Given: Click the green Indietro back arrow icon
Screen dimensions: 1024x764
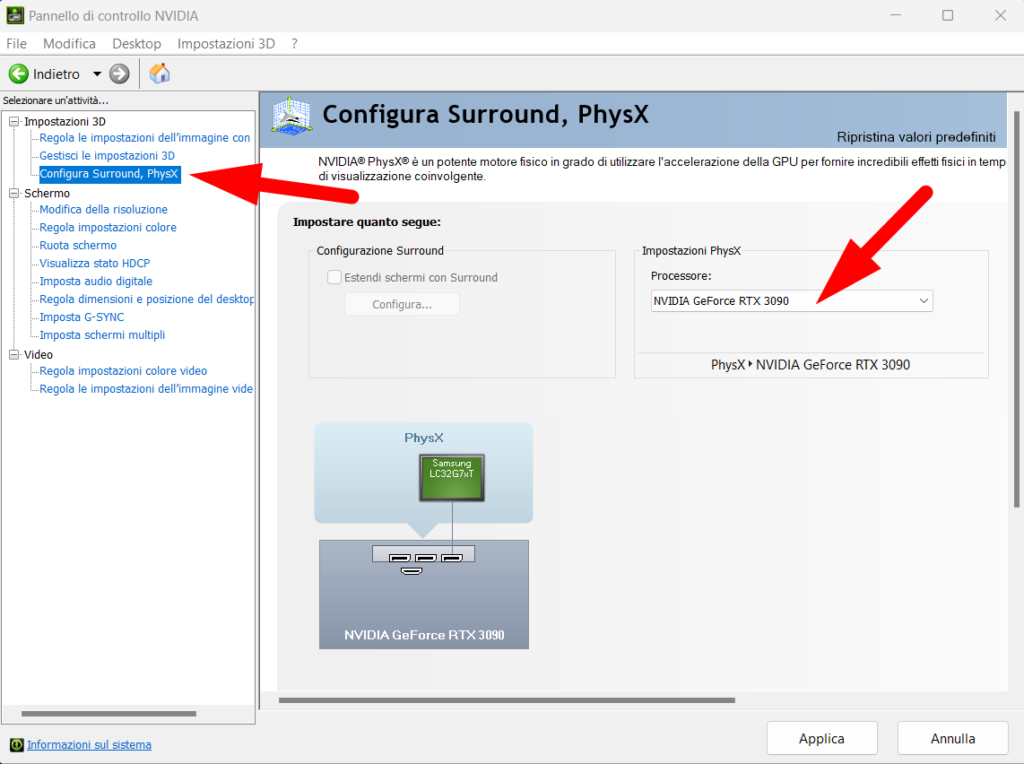Looking at the screenshot, I should pyautogui.click(x=18, y=74).
